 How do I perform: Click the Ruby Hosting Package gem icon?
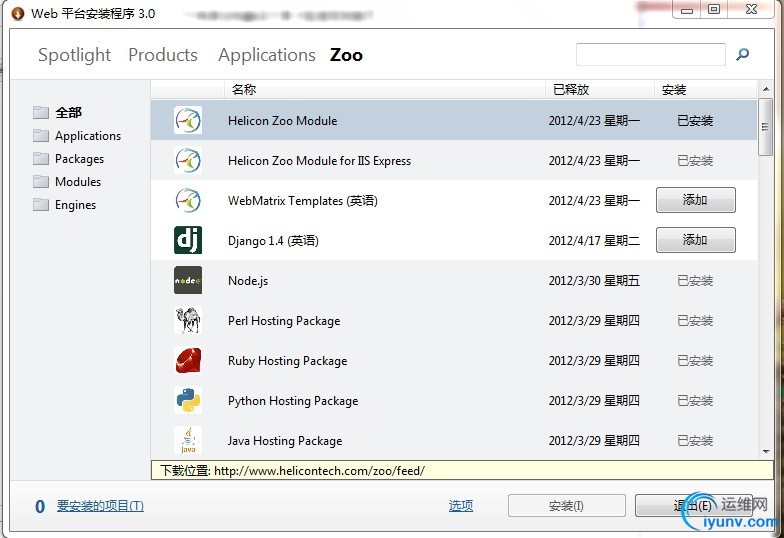pos(187,360)
